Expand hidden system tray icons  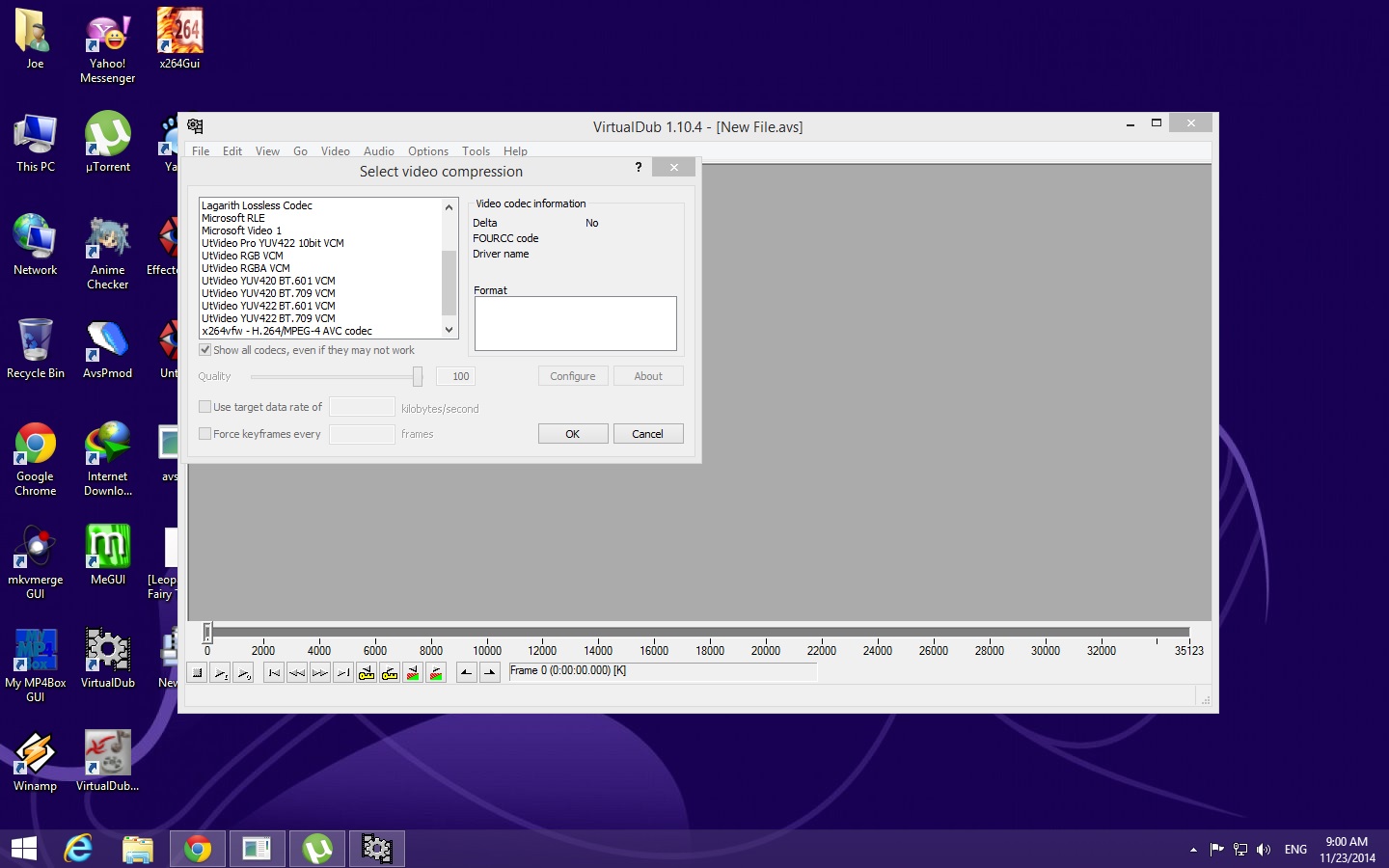pyautogui.click(x=1193, y=850)
